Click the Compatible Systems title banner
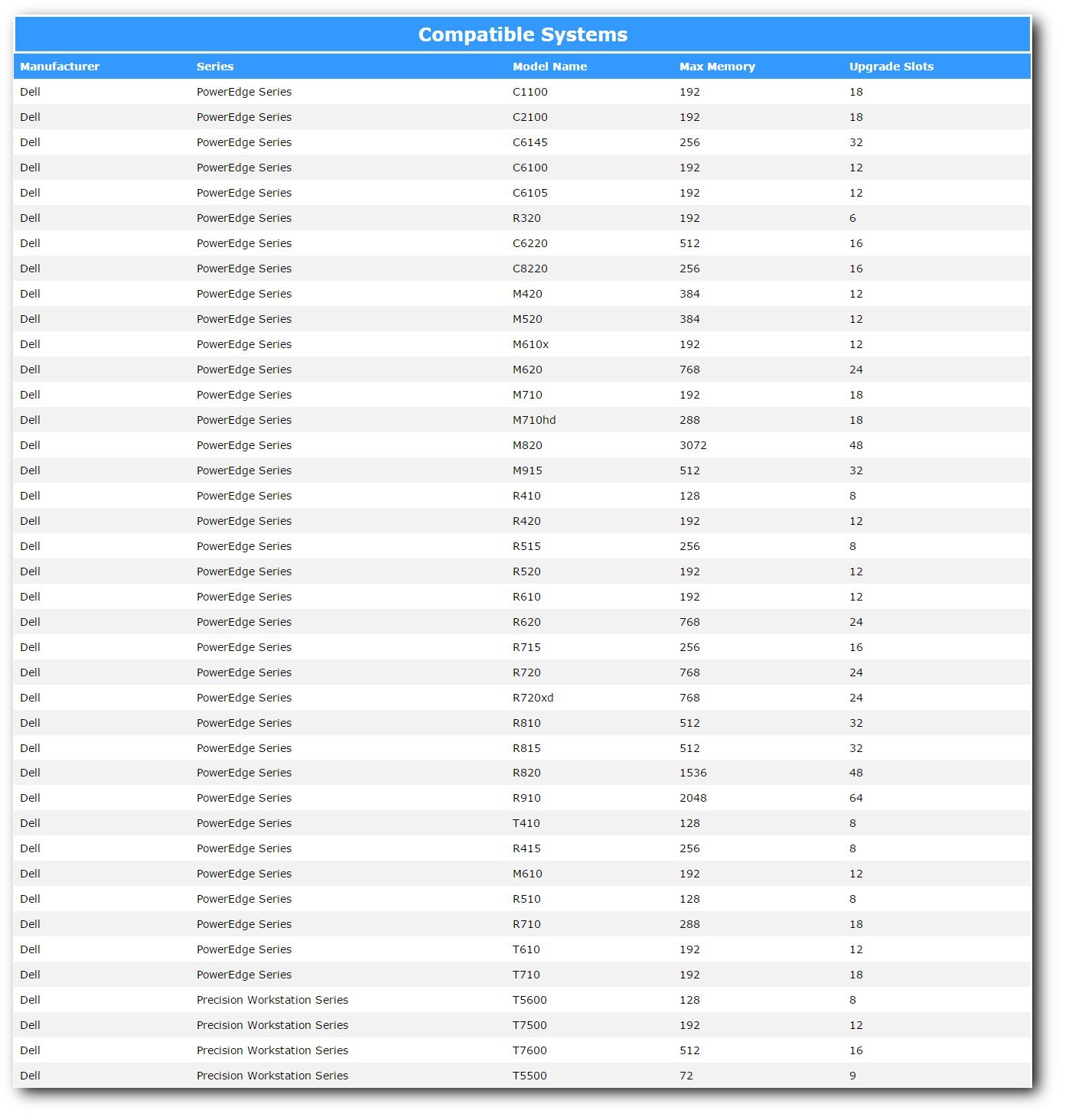Image resolution: width=1072 pixels, height=1120 pixels. pyautogui.click(x=523, y=34)
